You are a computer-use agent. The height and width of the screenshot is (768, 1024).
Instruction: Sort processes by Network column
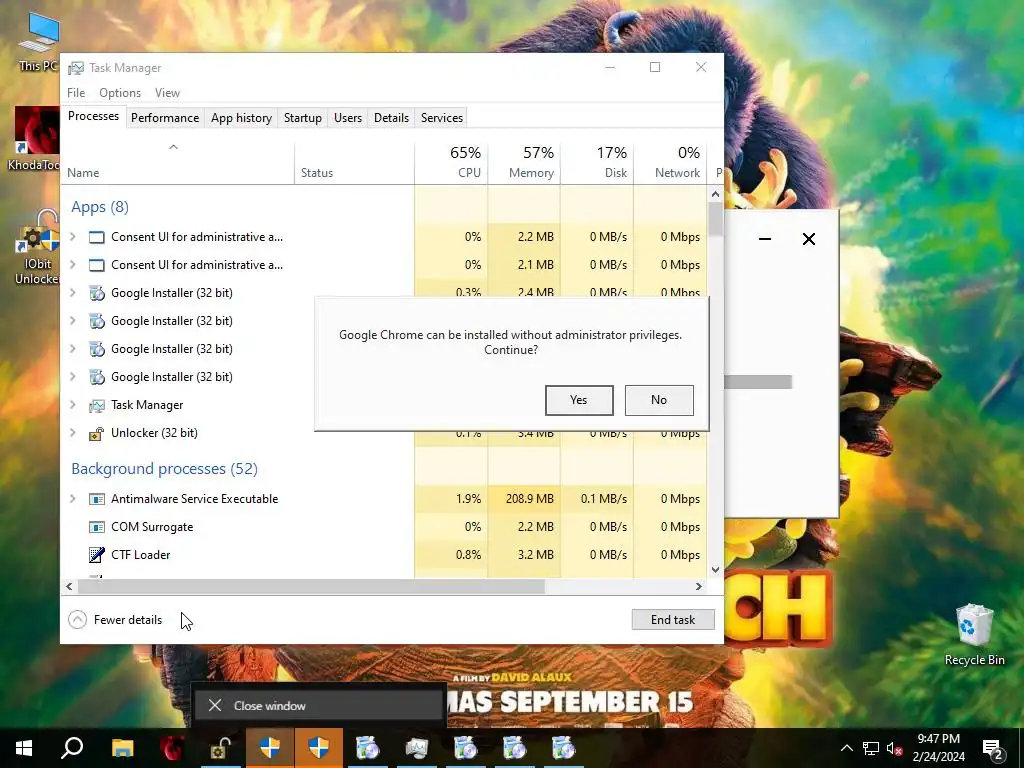670,162
